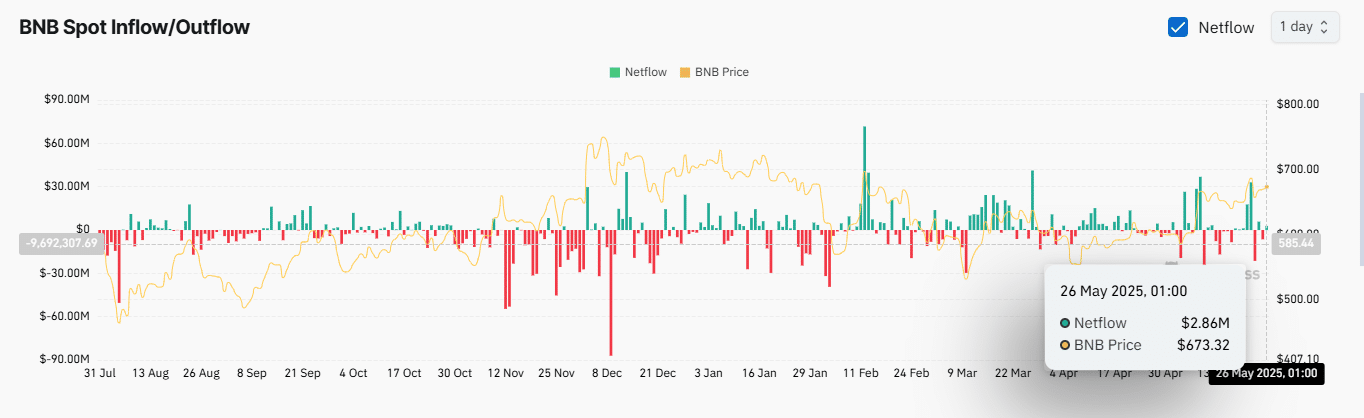The height and width of the screenshot is (418, 1364).
Task: Click the $90.00M y-axis label
Action: [x=66, y=99]
